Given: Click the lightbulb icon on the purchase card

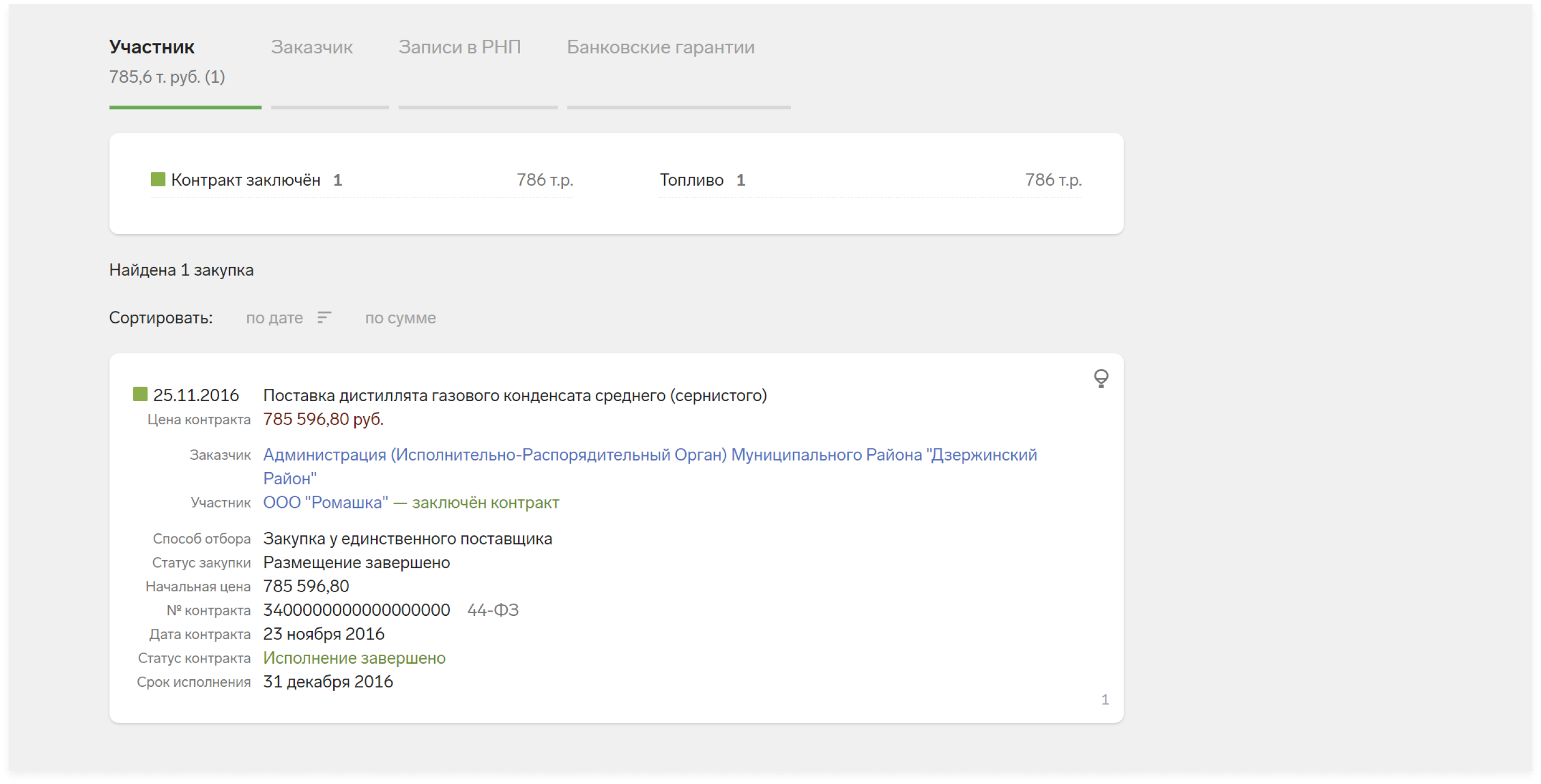Looking at the screenshot, I should [x=1101, y=379].
